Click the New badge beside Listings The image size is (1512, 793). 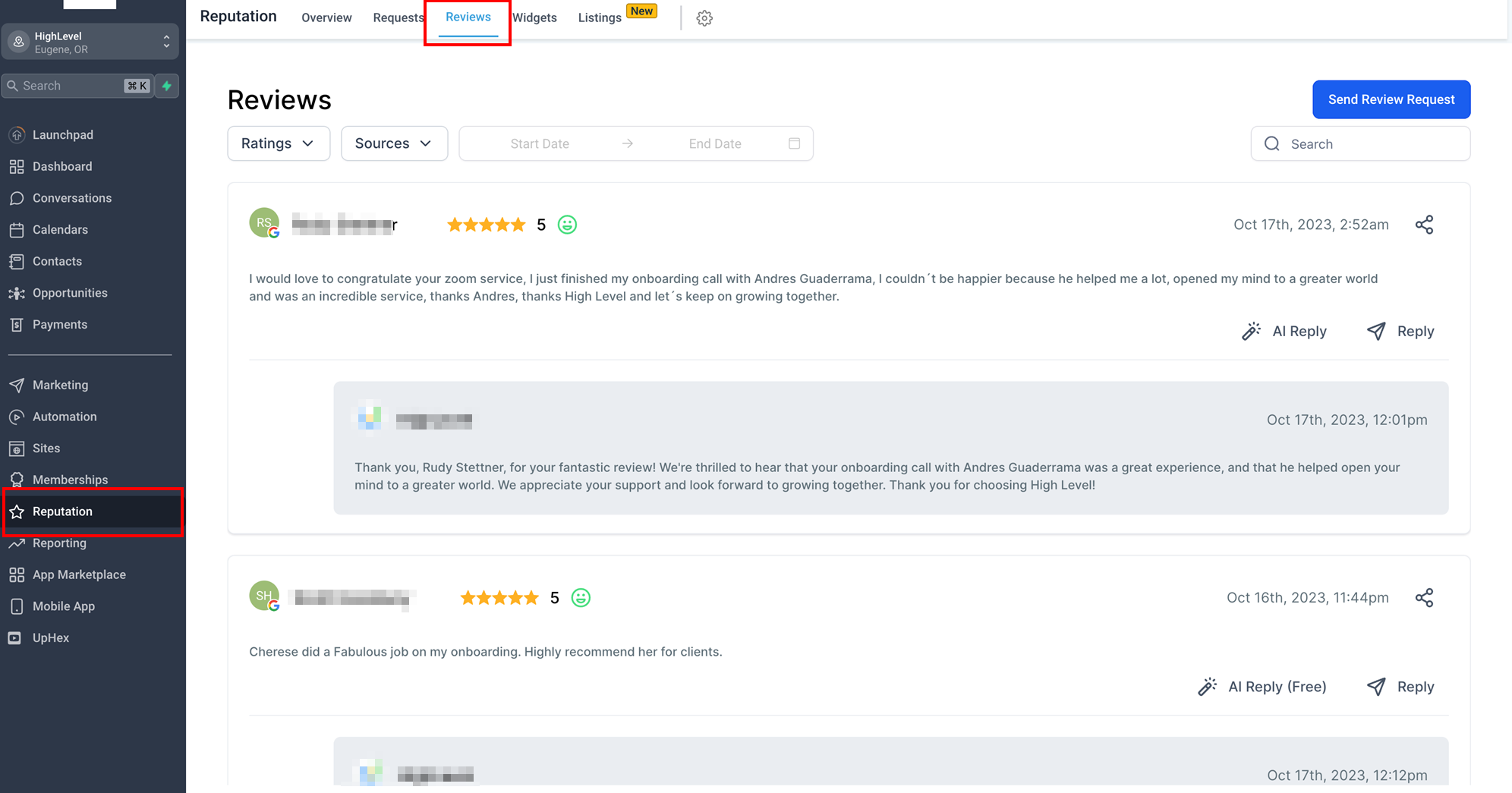click(x=641, y=11)
